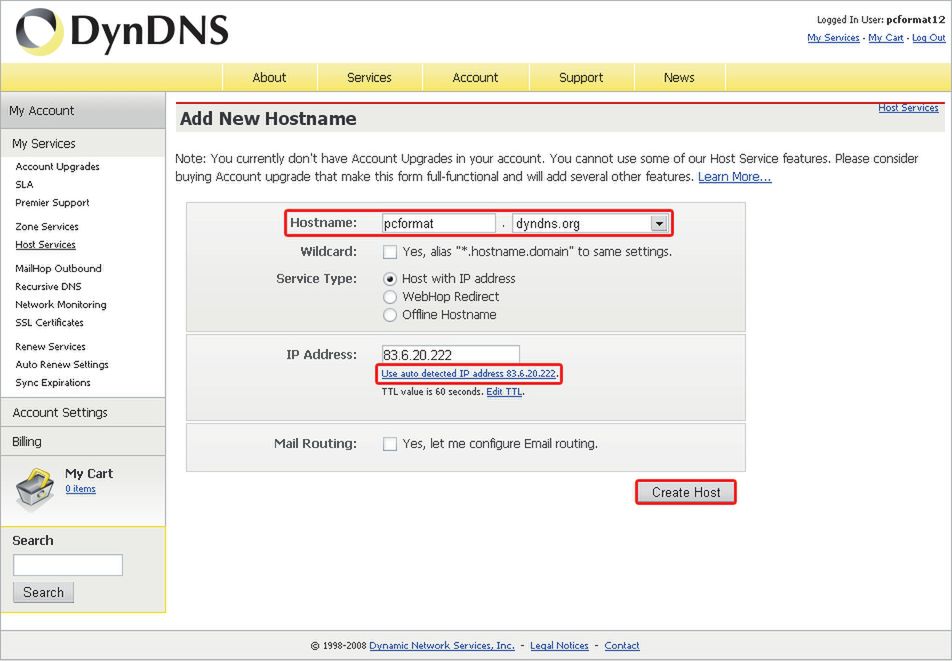This screenshot has width=952, height=661.
Task: Open the Services menu
Action: pos(369,78)
